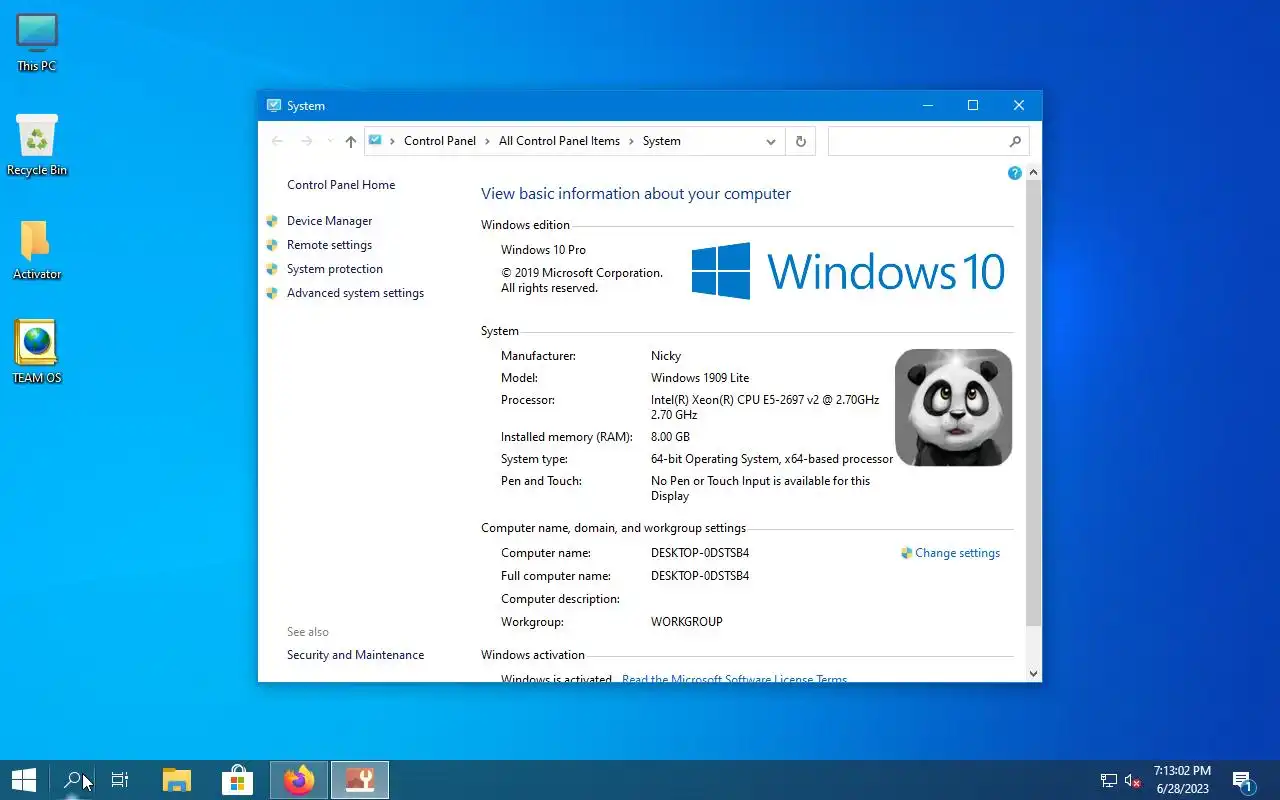The image size is (1280, 800).
Task: Click the Control Panel breadcrumb
Action: [x=440, y=141]
